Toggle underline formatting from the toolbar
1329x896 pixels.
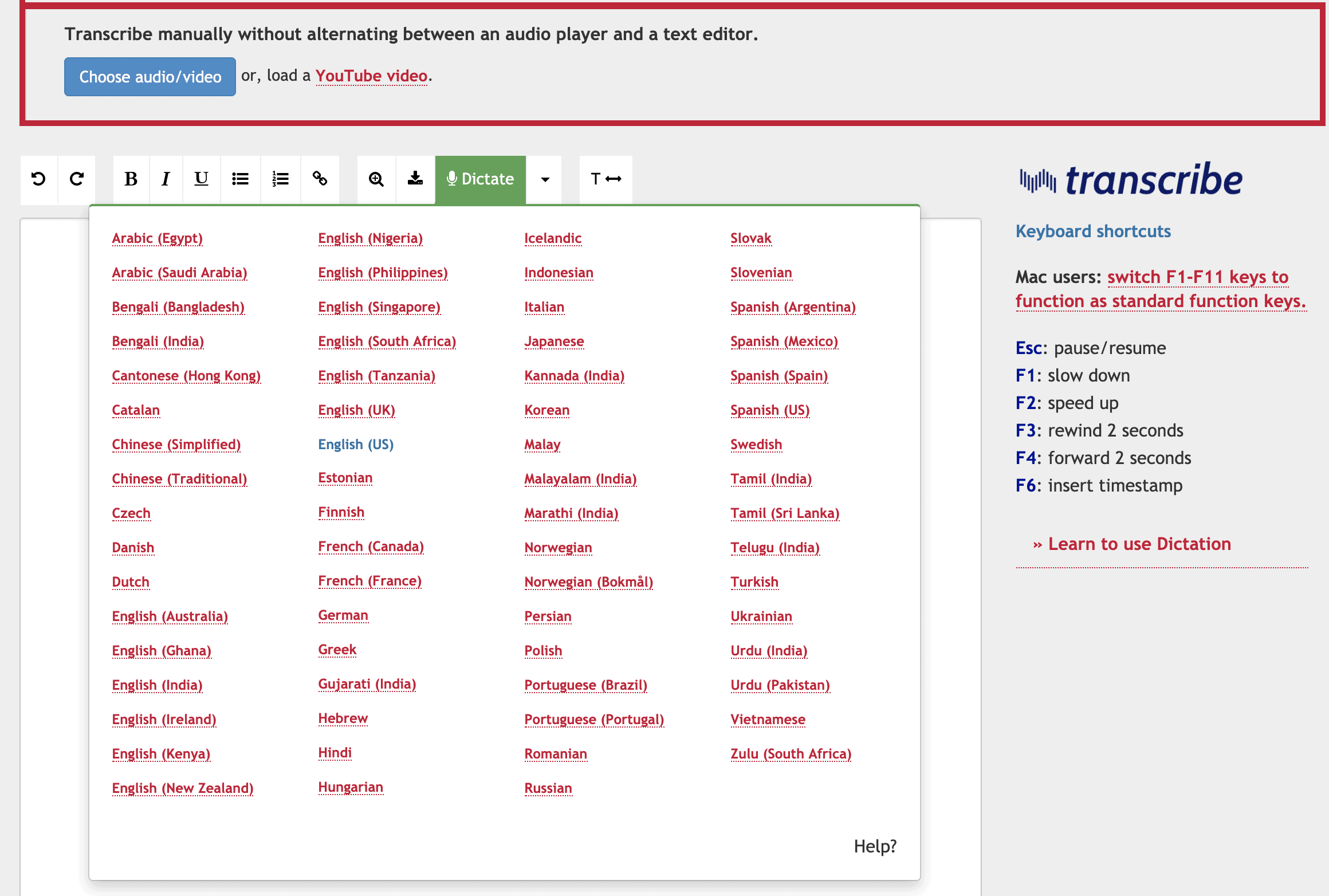[x=201, y=179]
